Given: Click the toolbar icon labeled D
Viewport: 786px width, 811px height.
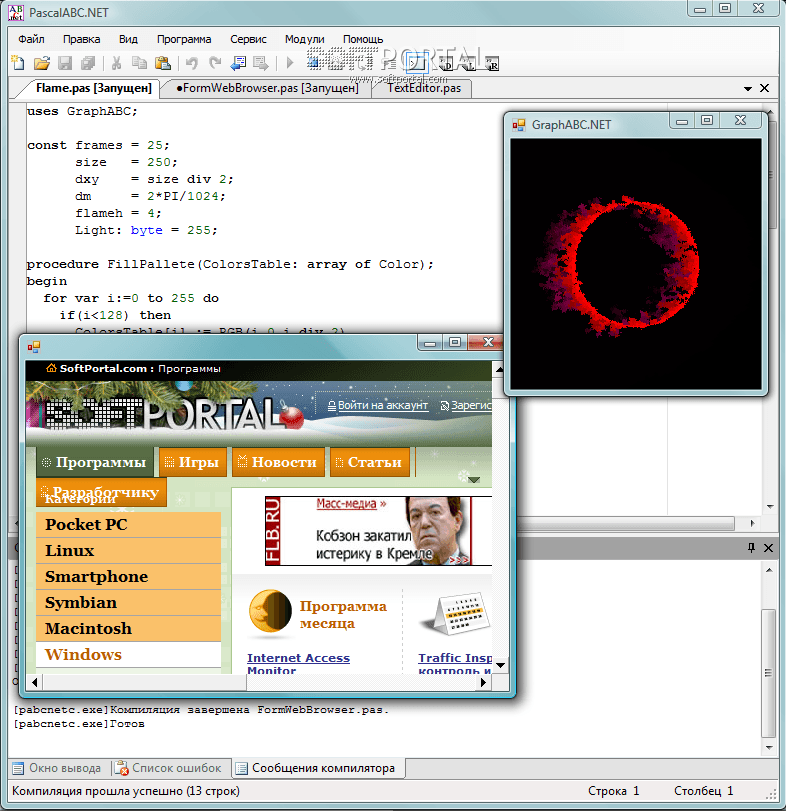Looking at the screenshot, I should point(446,64).
